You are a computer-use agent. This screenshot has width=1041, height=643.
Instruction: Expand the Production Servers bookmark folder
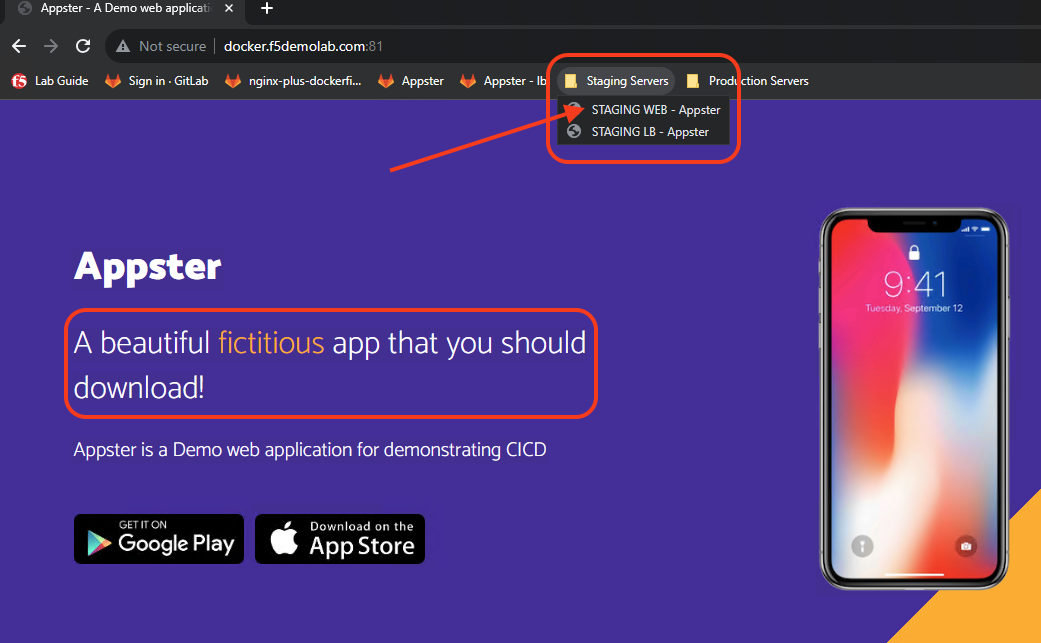747,81
